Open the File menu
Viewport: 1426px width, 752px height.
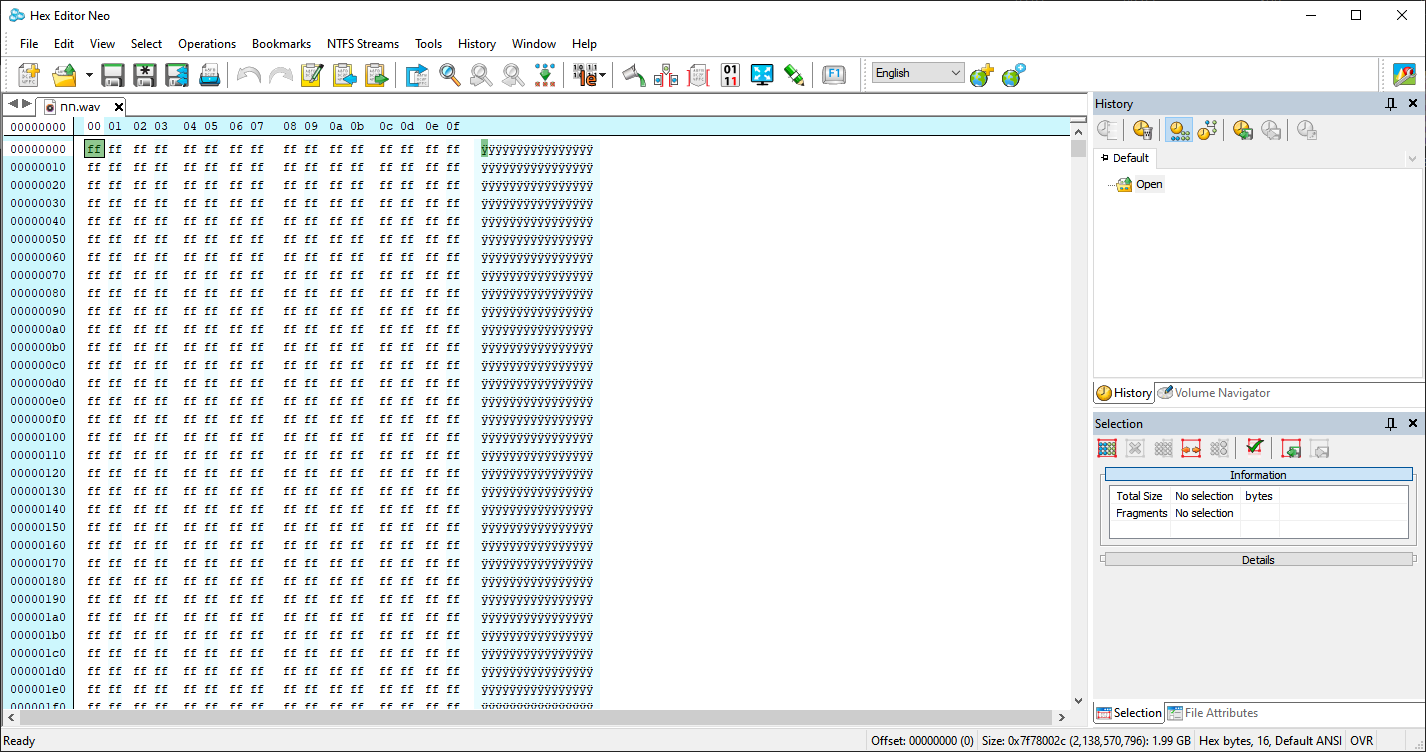(x=29, y=44)
